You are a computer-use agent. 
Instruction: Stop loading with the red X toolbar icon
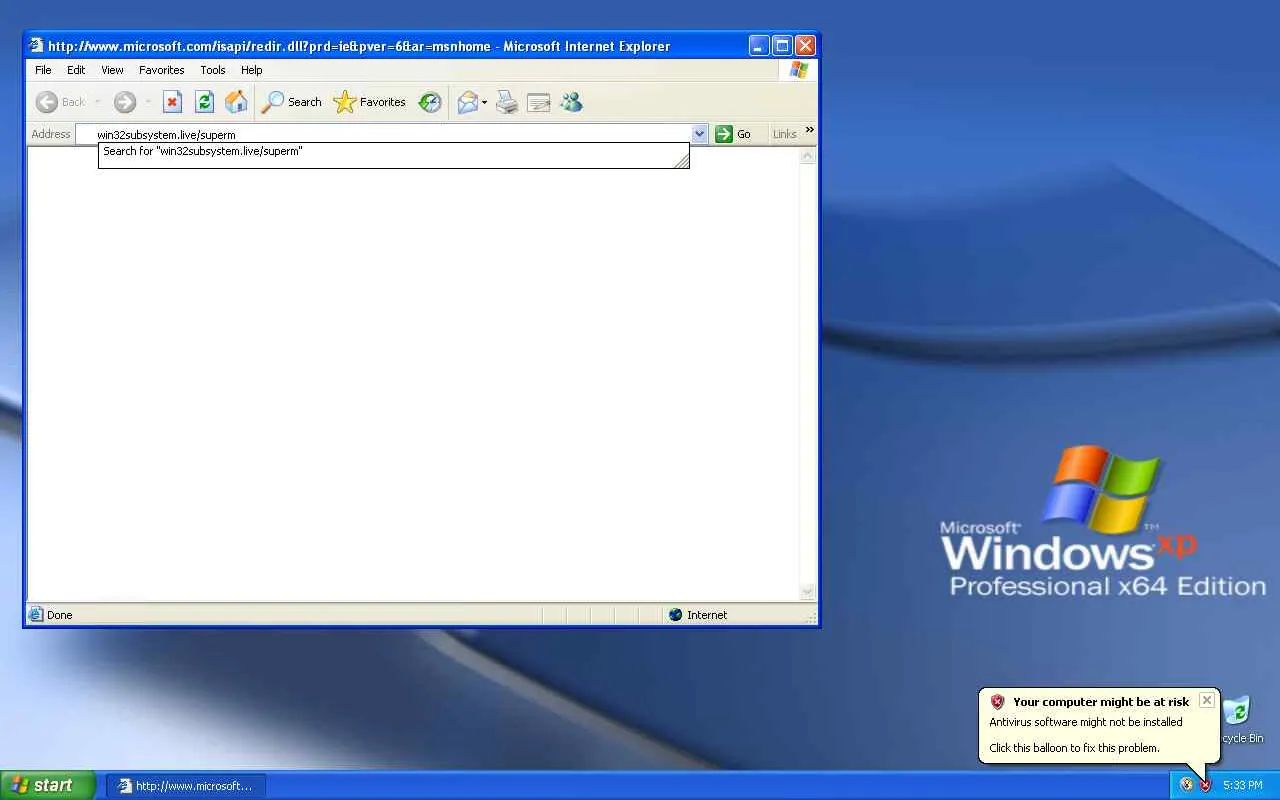172,102
